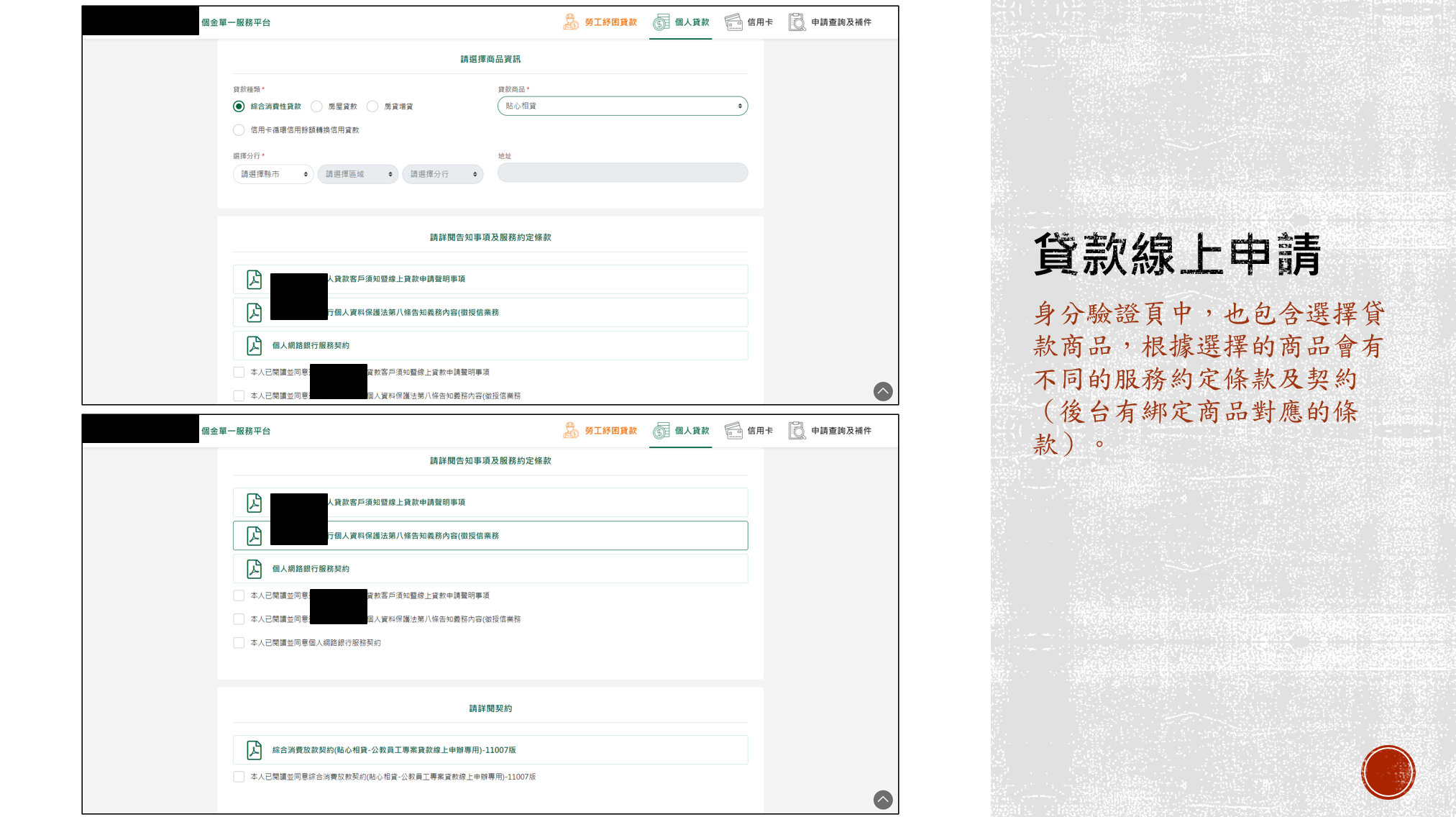
Task: Open PDF icon beside 綜合消費放款契約 document
Action: [x=255, y=750]
